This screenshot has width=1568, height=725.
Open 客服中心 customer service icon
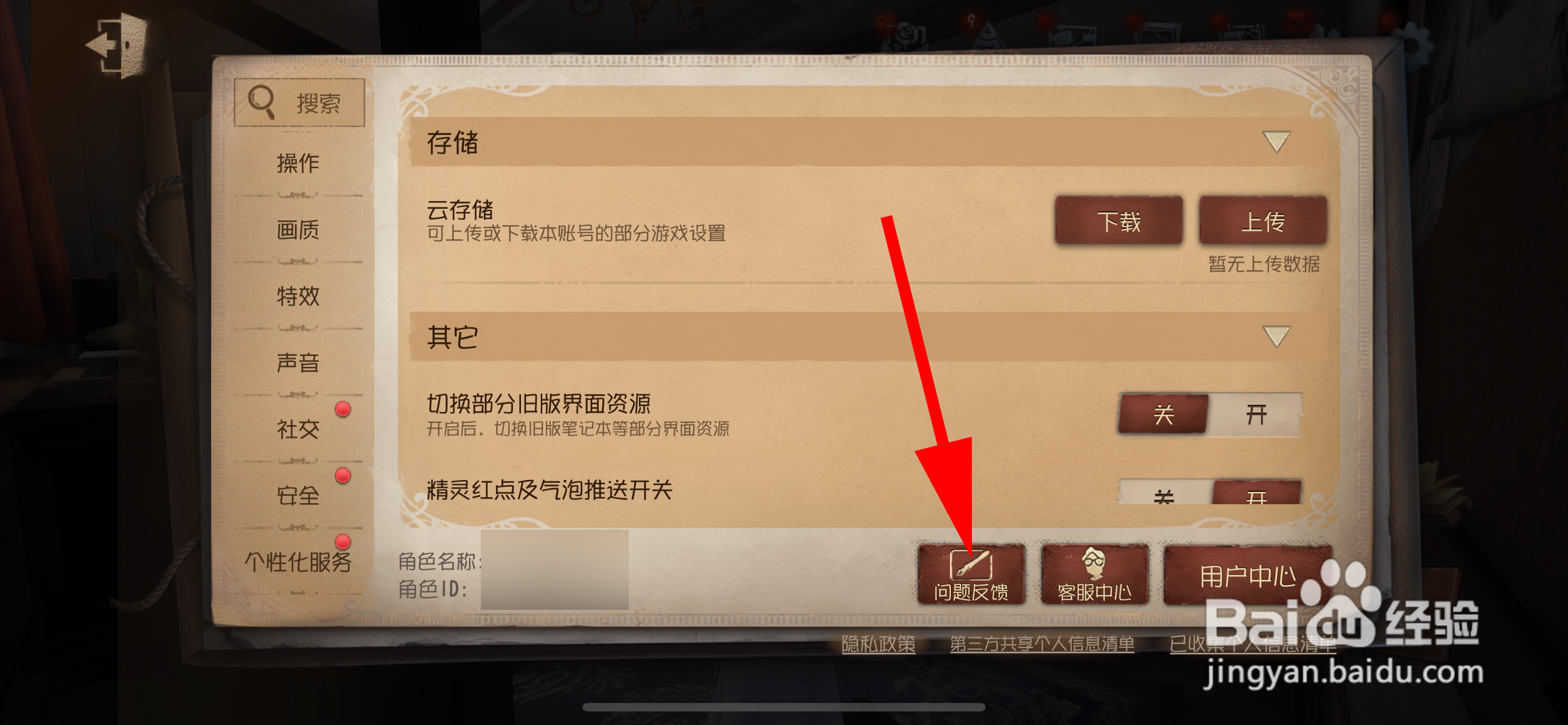1094,574
